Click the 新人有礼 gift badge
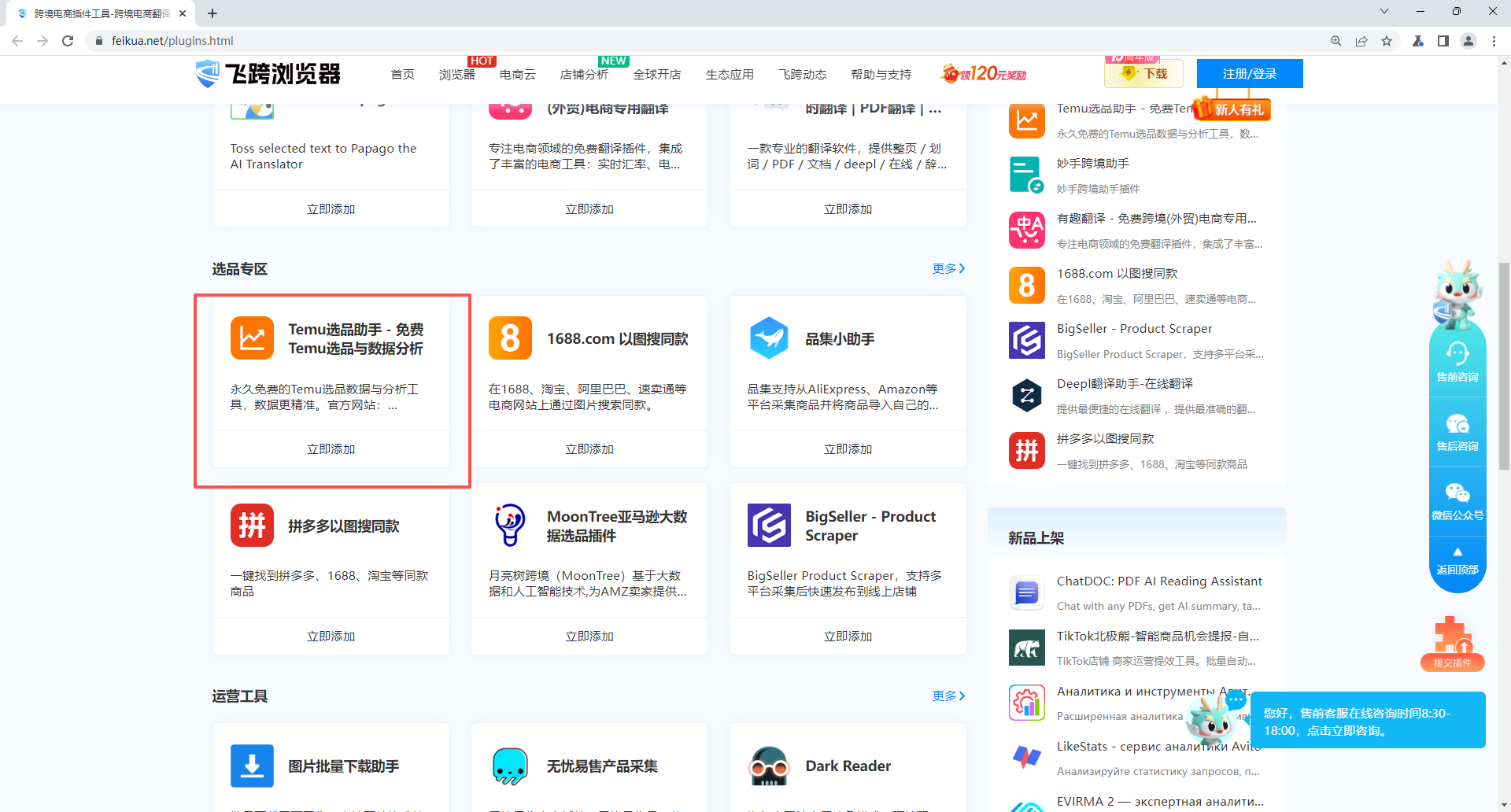1511x812 pixels. [1232, 109]
